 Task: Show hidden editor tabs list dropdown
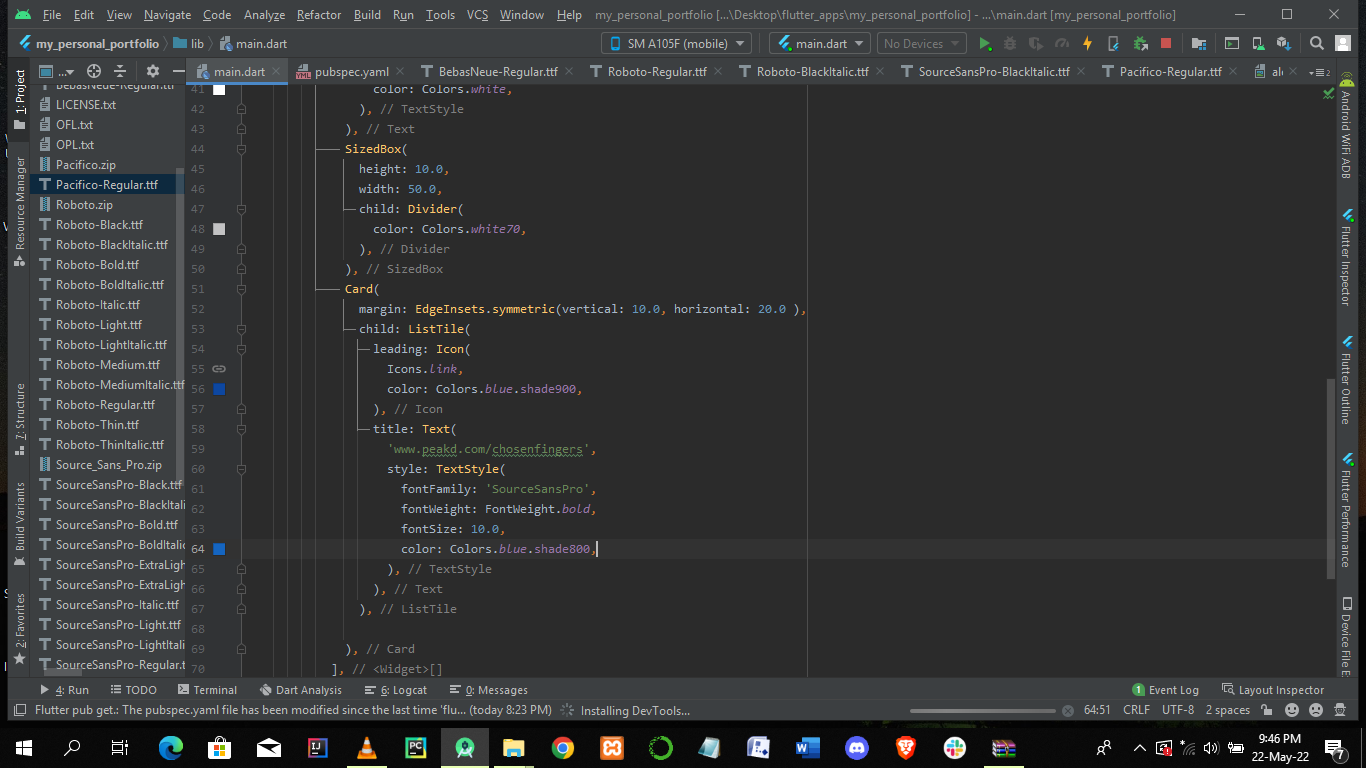coord(1321,72)
